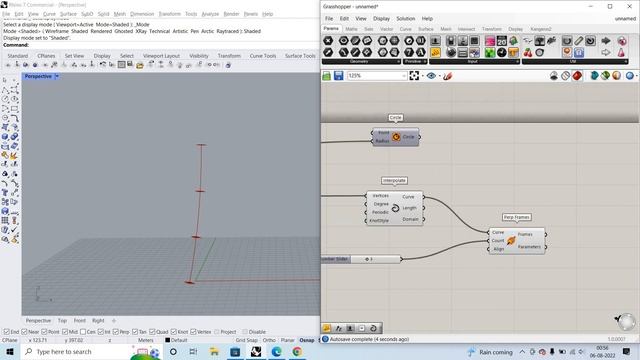Click the red sketch feather icon

tap(447, 76)
